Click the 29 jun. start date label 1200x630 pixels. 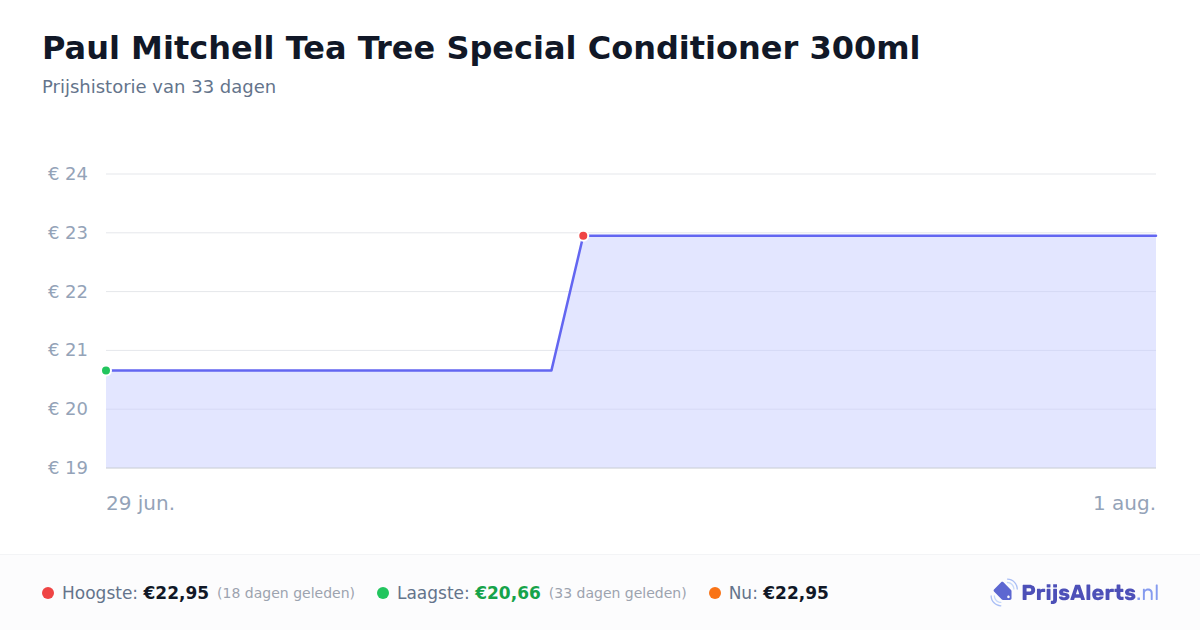point(141,503)
